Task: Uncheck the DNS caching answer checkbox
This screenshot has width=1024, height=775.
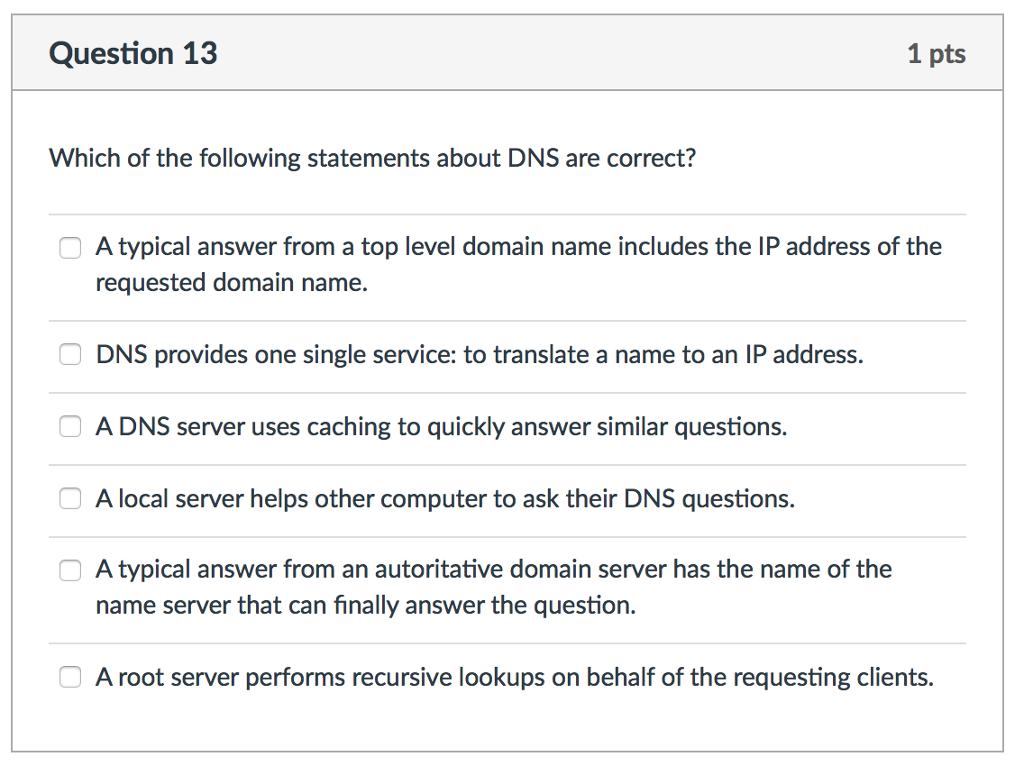Action: pyautogui.click(x=70, y=426)
